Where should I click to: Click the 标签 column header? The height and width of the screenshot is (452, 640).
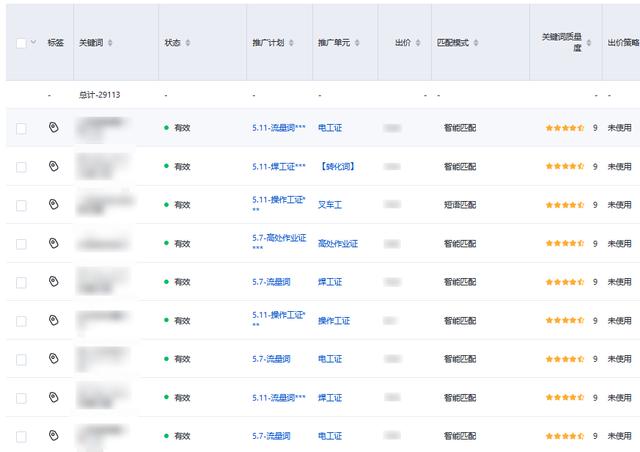click(56, 43)
